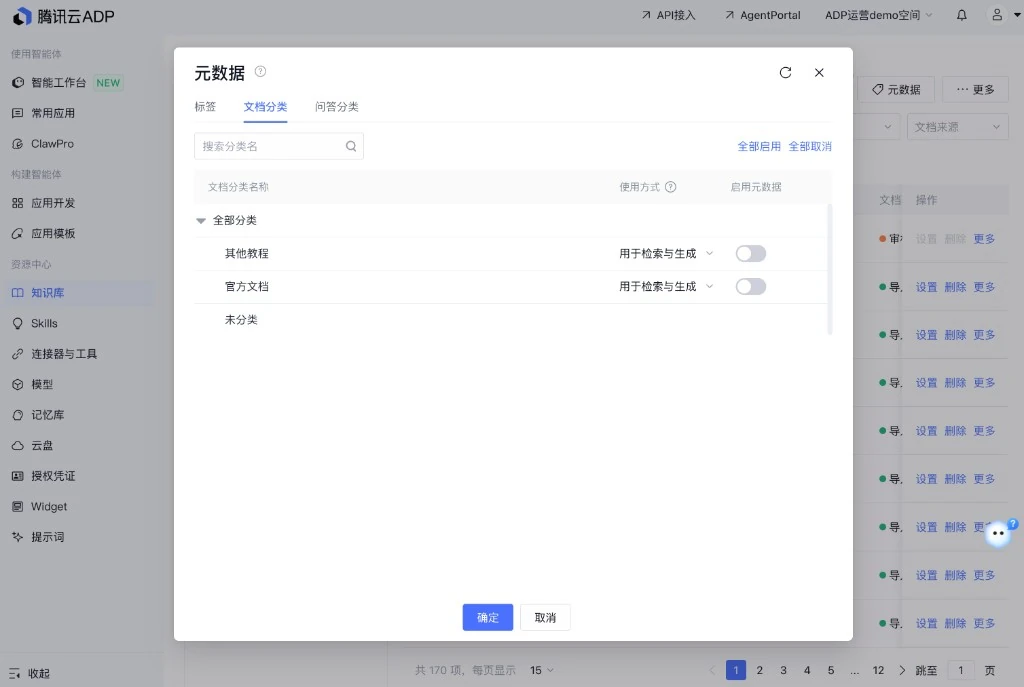Select 知识库 in the sidebar
This screenshot has height=687, width=1024.
77,293
